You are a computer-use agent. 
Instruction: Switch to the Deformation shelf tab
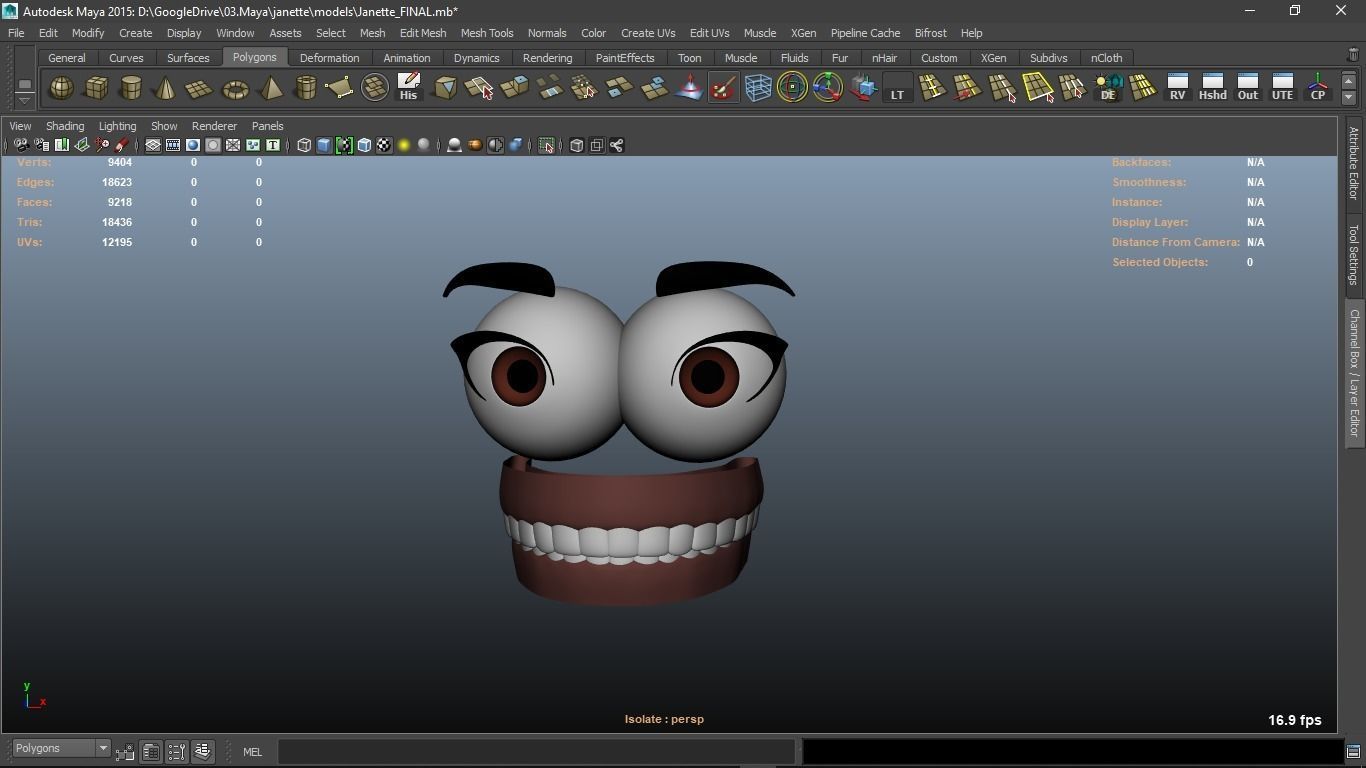(x=329, y=58)
